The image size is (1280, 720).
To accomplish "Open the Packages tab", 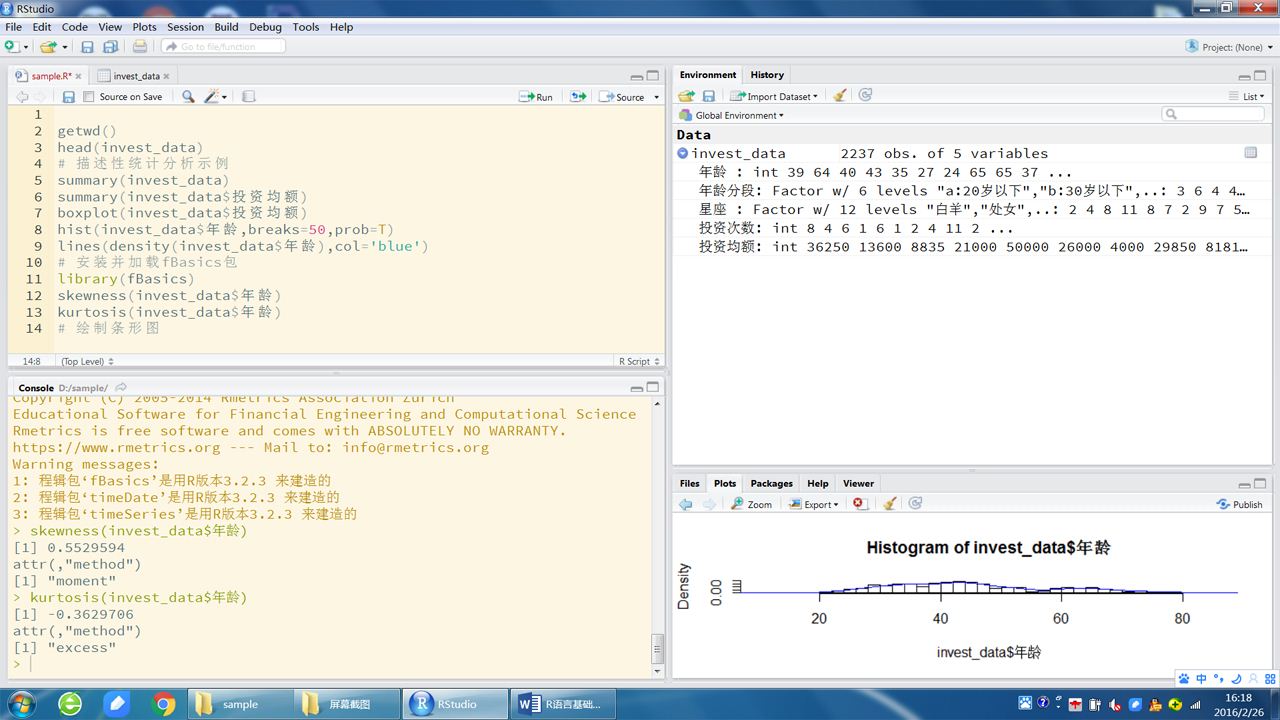I will click(x=771, y=483).
